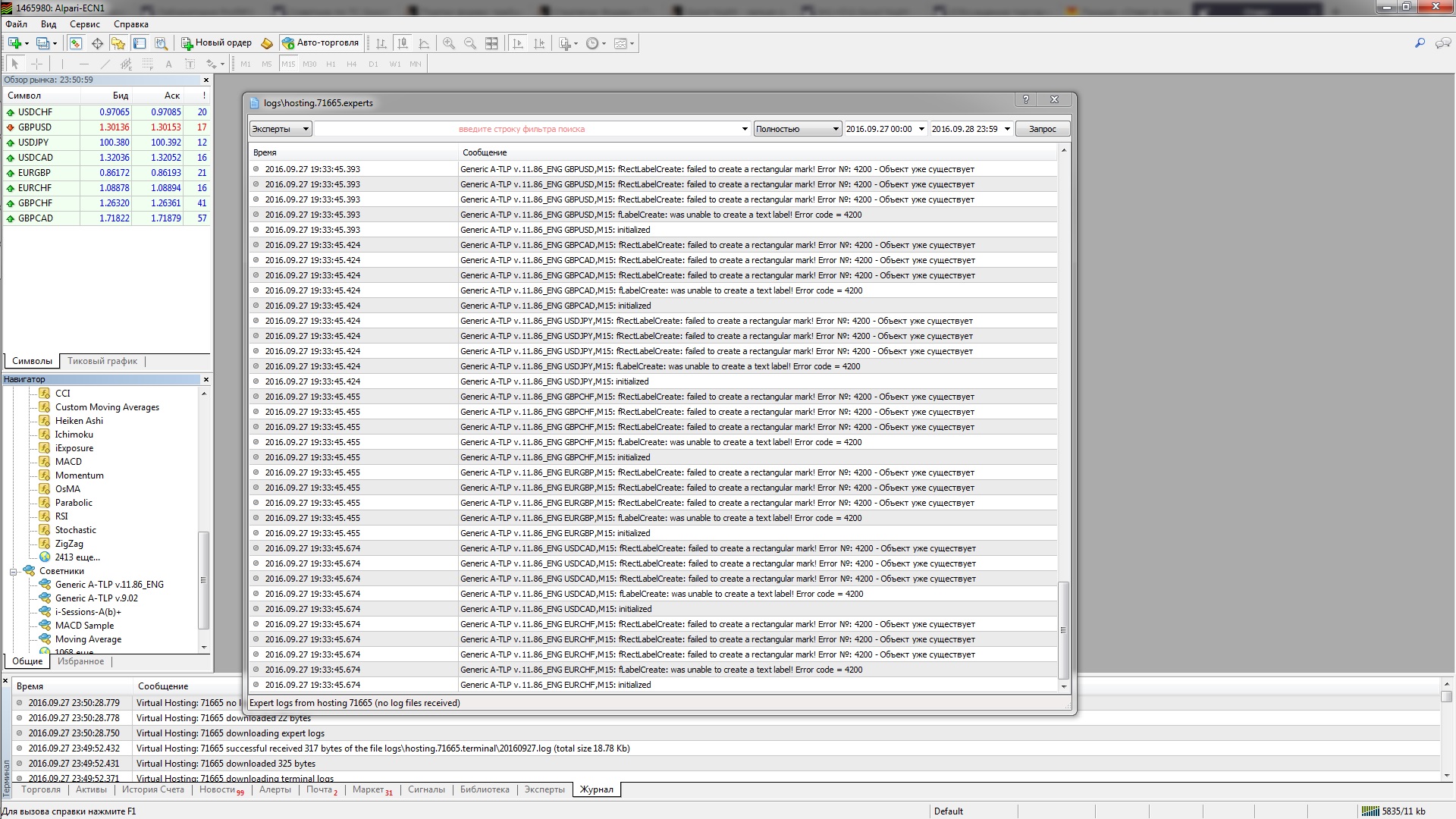This screenshot has width=1456, height=819.
Task: Focus the search filter input field
Action: pos(532,129)
